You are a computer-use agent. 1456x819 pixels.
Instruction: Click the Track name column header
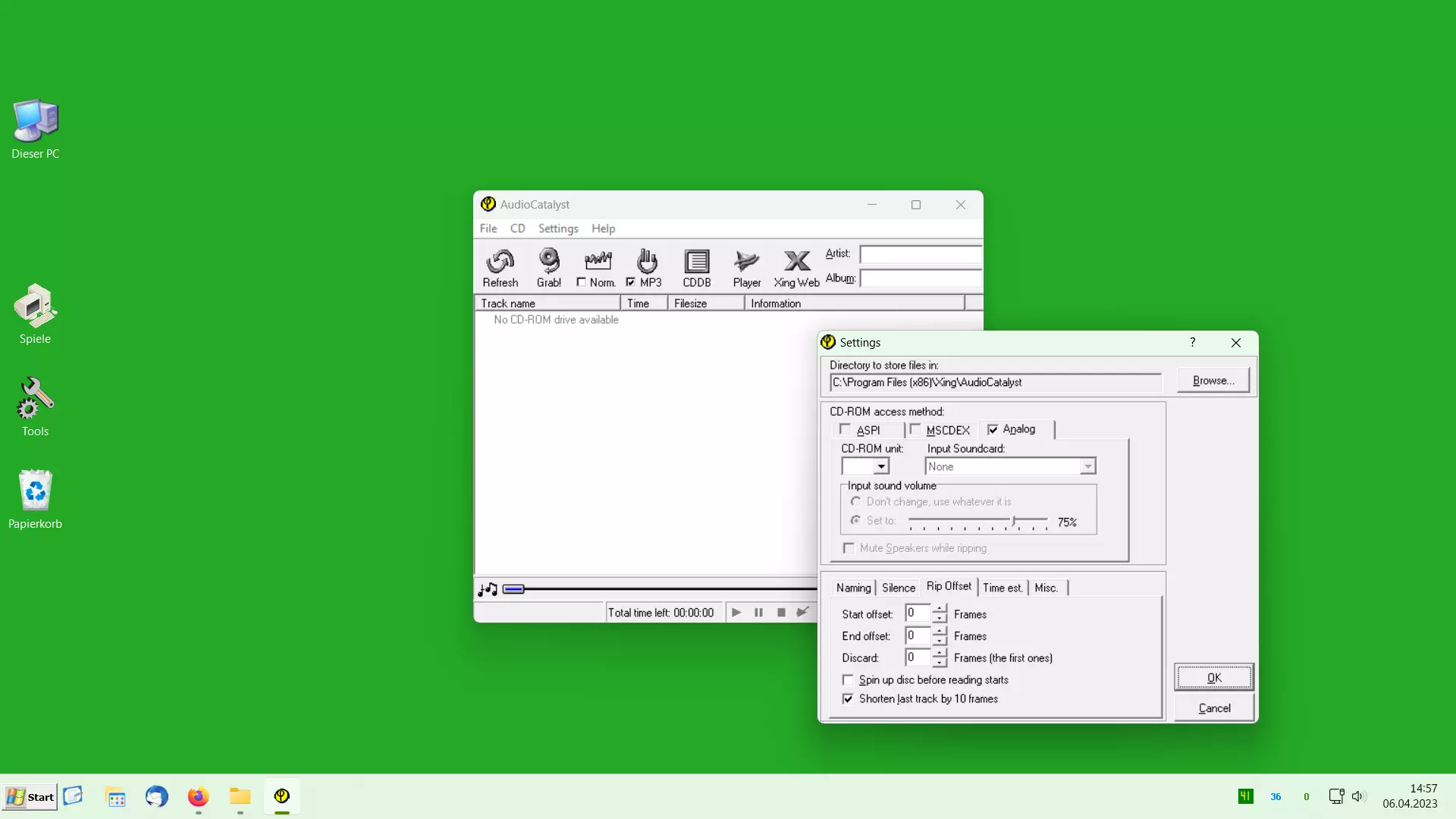pyautogui.click(x=547, y=303)
